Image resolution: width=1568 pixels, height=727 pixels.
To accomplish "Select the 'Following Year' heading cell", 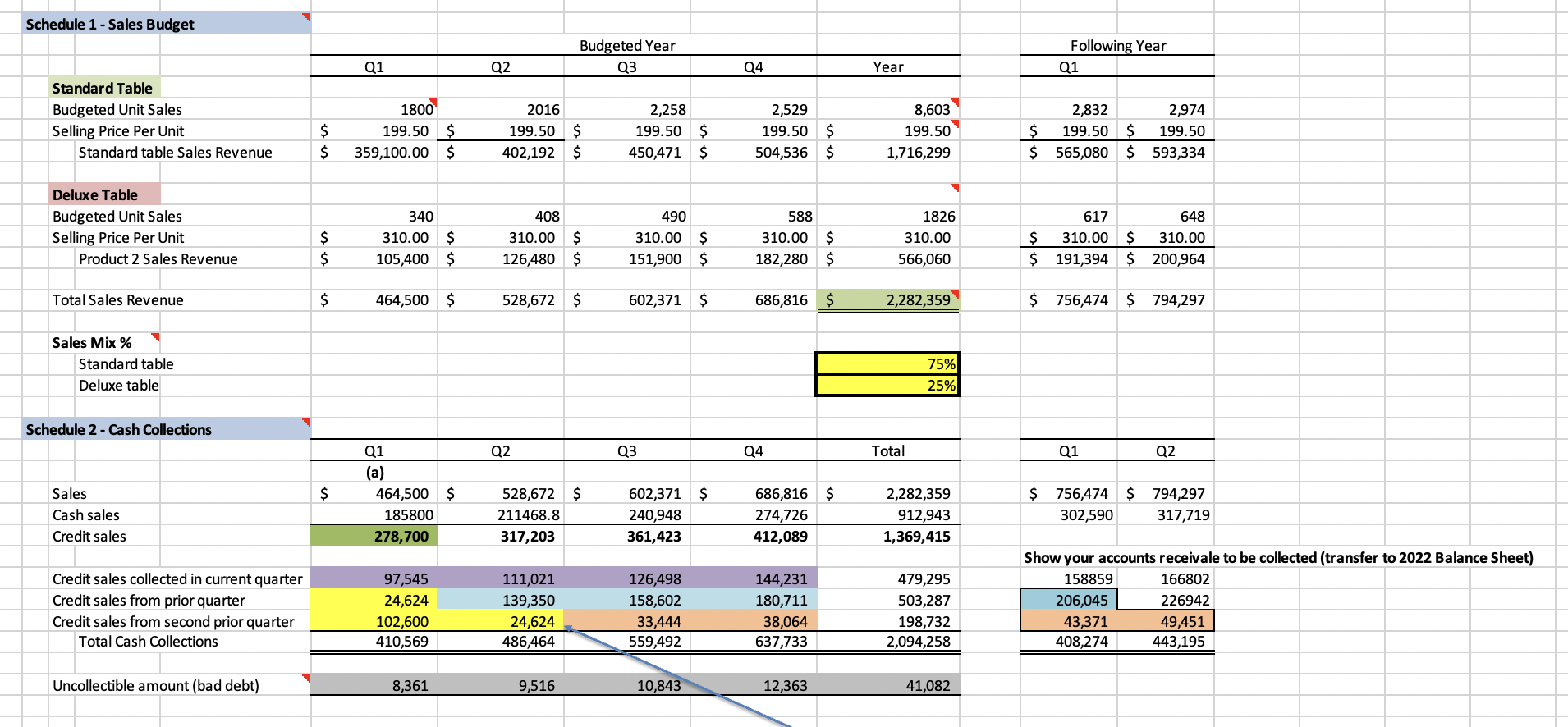I will click(1117, 45).
